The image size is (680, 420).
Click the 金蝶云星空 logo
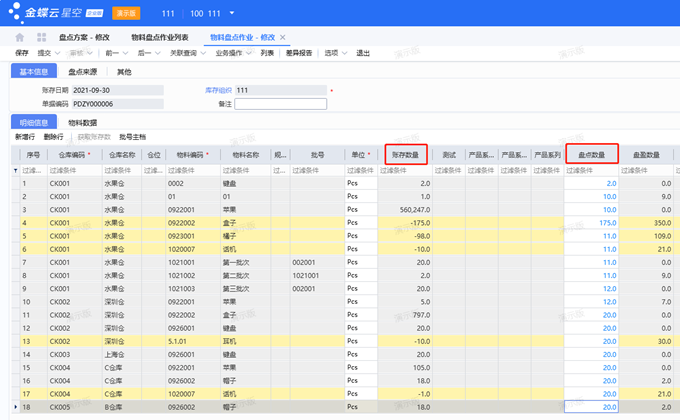click(49, 14)
